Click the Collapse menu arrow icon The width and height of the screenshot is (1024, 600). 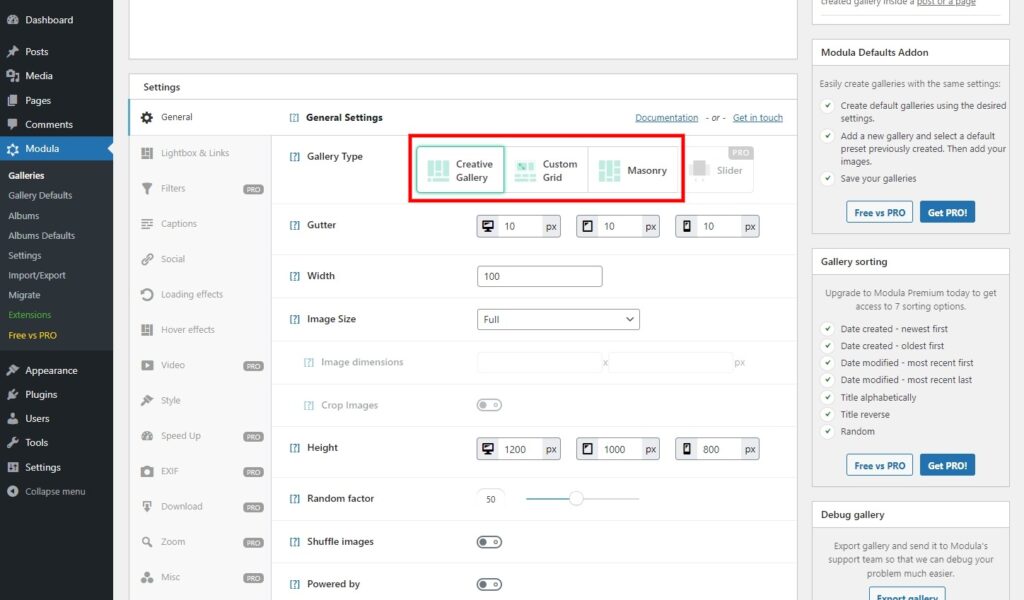pyautogui.click(x=12, y=491)
